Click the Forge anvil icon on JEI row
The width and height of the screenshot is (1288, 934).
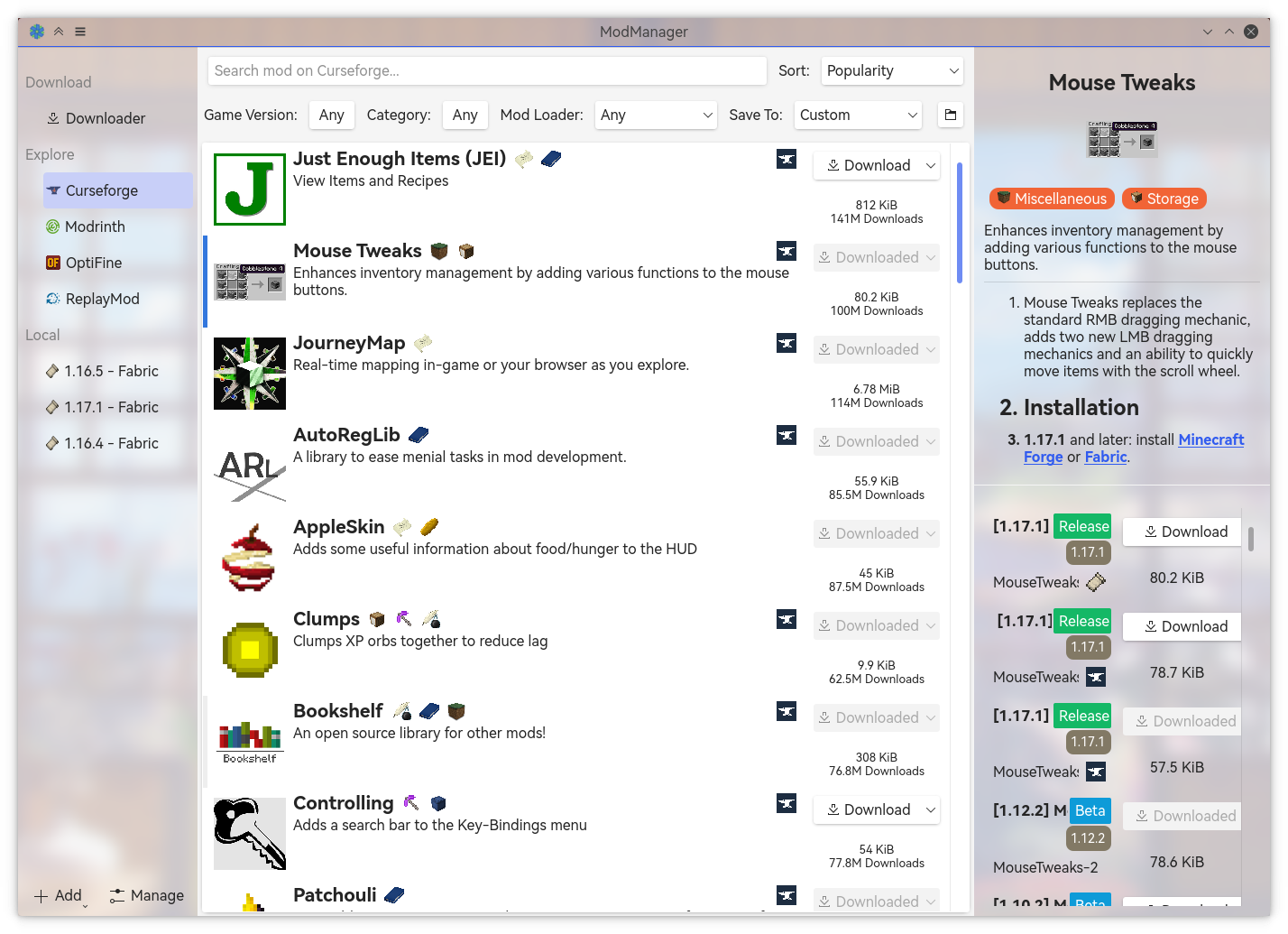(787, 159)
